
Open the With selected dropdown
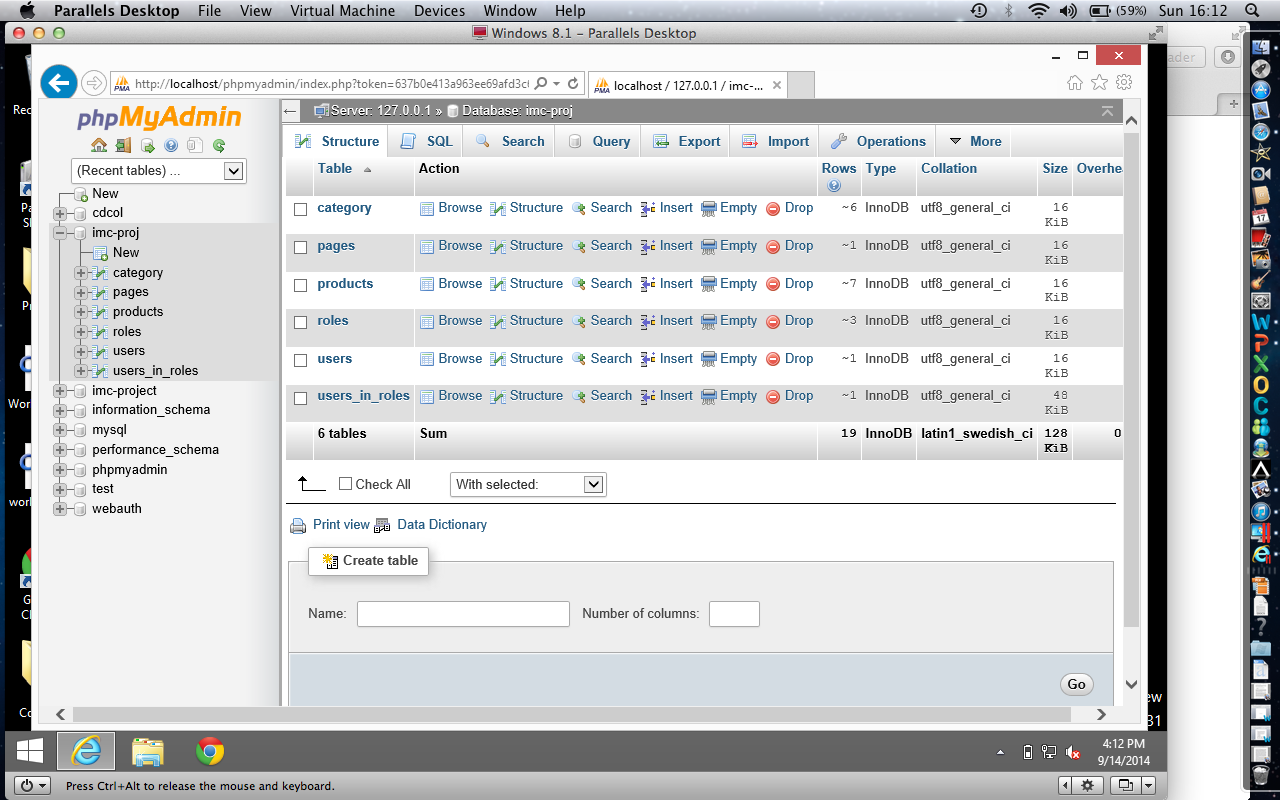tap(528, 484)
